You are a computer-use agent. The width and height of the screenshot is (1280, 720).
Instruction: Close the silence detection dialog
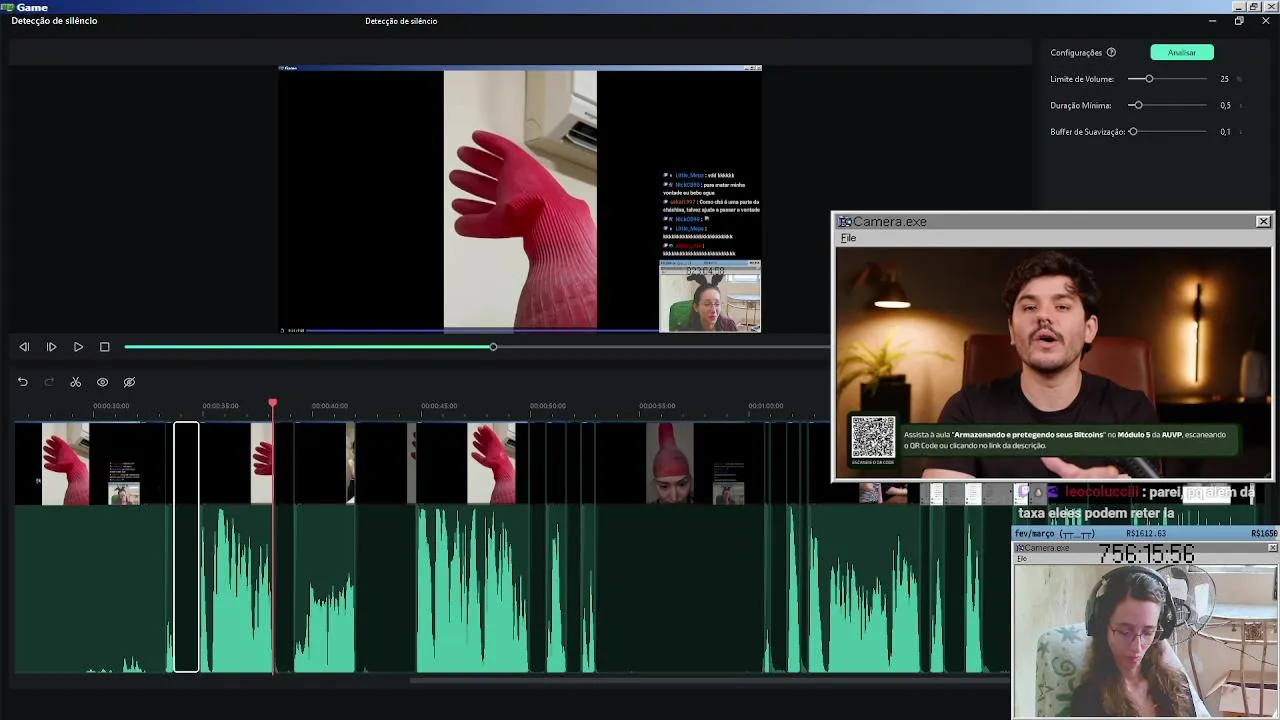[x=1265, y=21]
